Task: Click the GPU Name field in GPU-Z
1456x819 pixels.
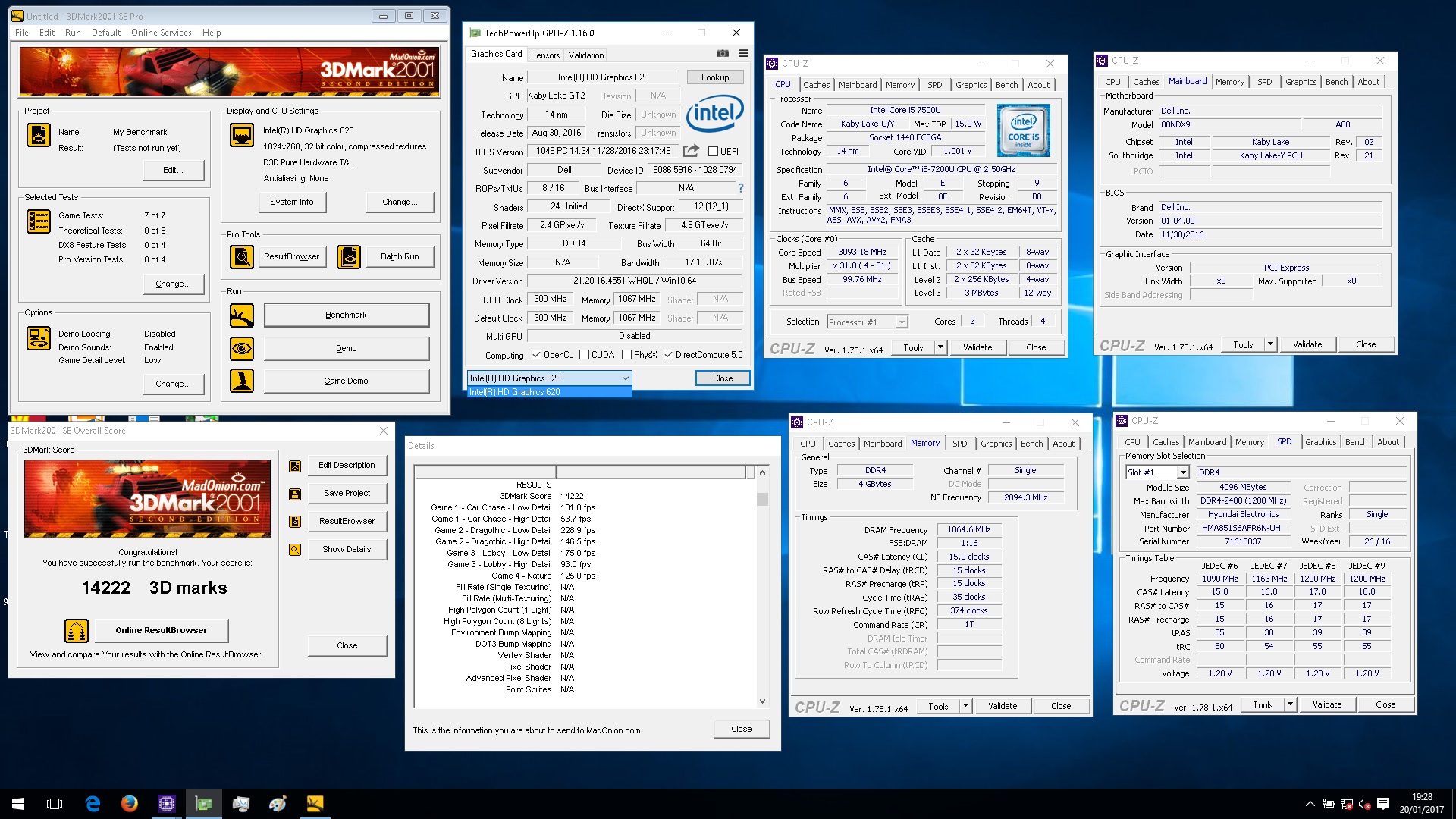Action: (603, 77)
